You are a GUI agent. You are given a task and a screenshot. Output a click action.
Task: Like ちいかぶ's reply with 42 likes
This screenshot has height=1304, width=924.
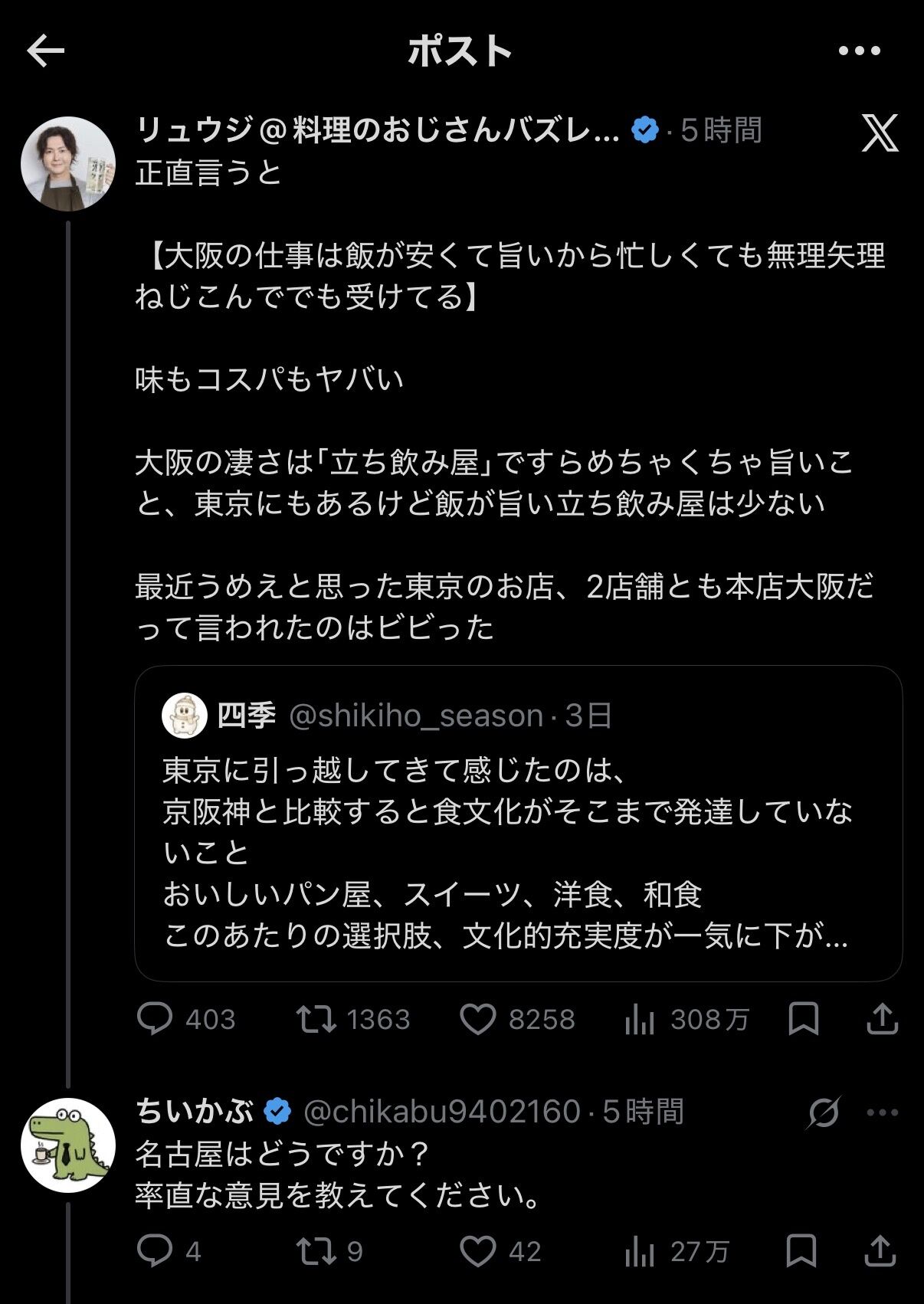[x=500, y=1251]
